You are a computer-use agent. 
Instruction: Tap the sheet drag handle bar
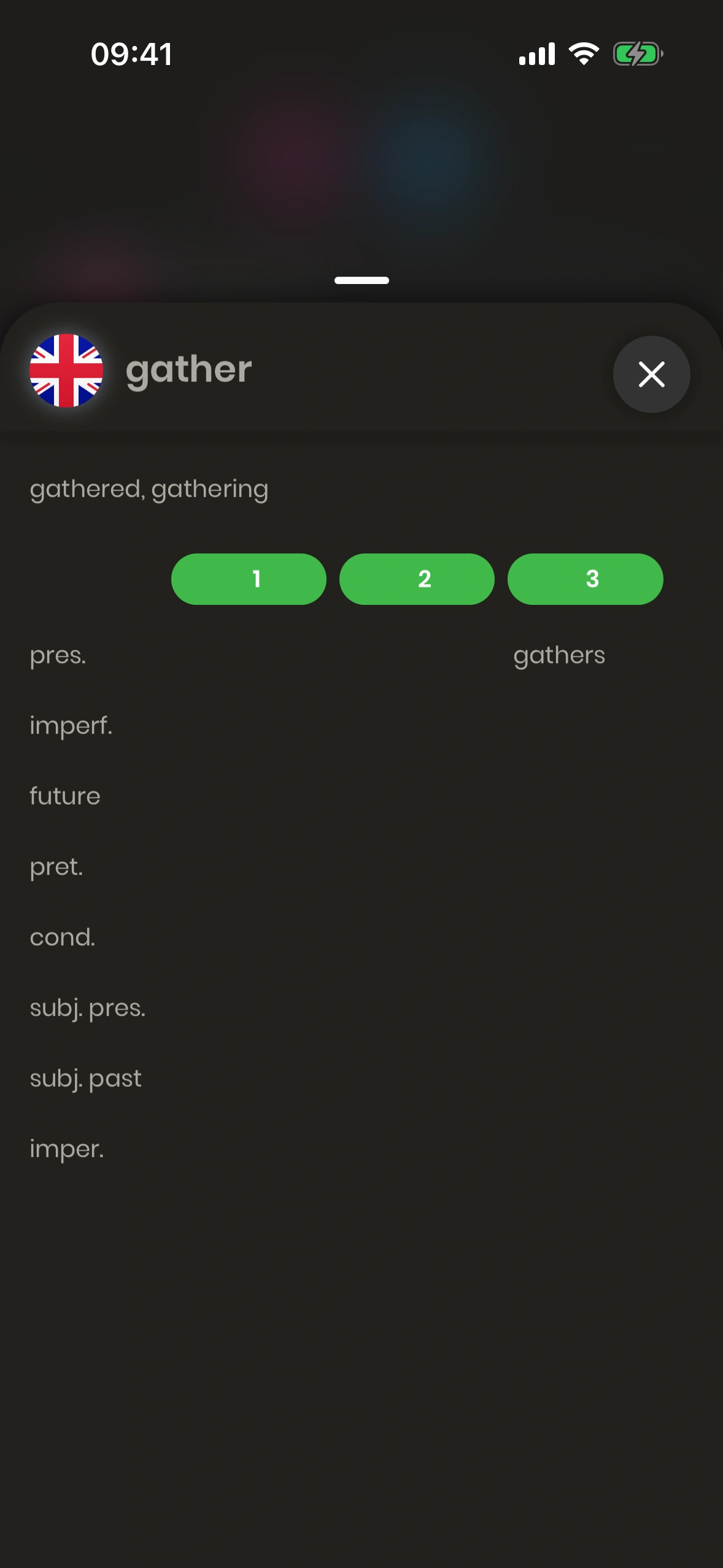pos(361,280)
